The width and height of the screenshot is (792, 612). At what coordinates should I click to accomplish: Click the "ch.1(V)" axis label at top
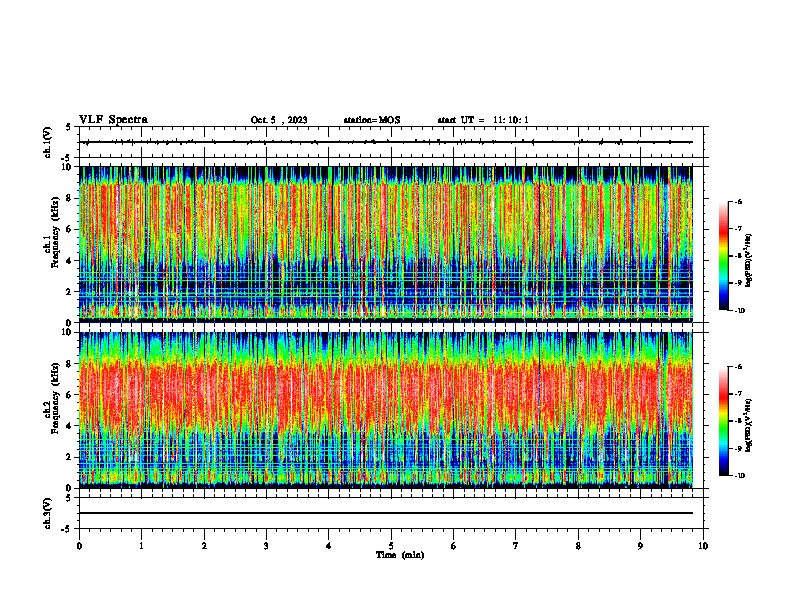coord(48,142)
